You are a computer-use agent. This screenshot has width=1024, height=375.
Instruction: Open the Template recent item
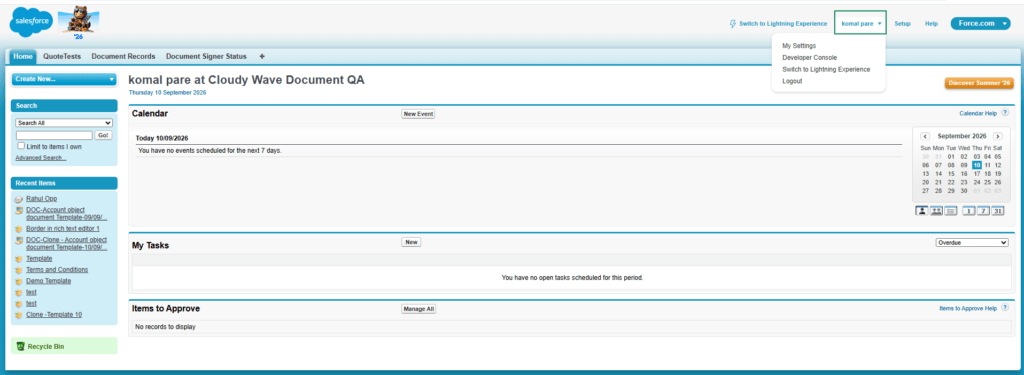click(39, 259)
